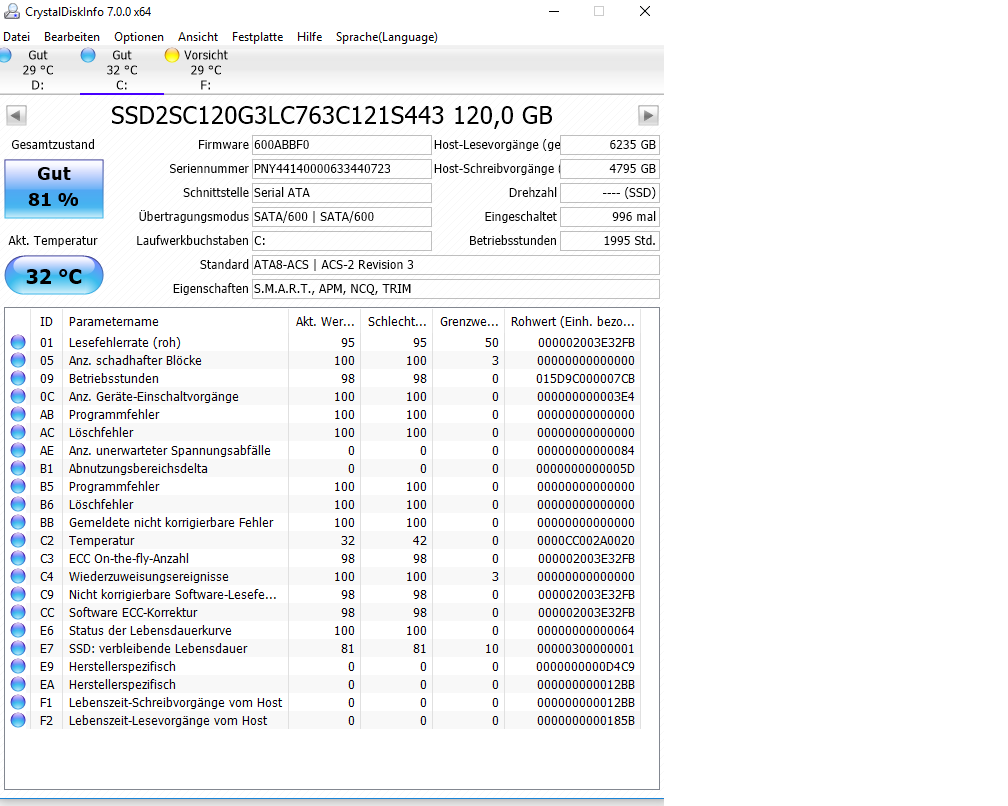Click Eingeschaltet value 996 mal
Image resolution: width=1008 pixels, height=806 pixels.
click(610, 217)
